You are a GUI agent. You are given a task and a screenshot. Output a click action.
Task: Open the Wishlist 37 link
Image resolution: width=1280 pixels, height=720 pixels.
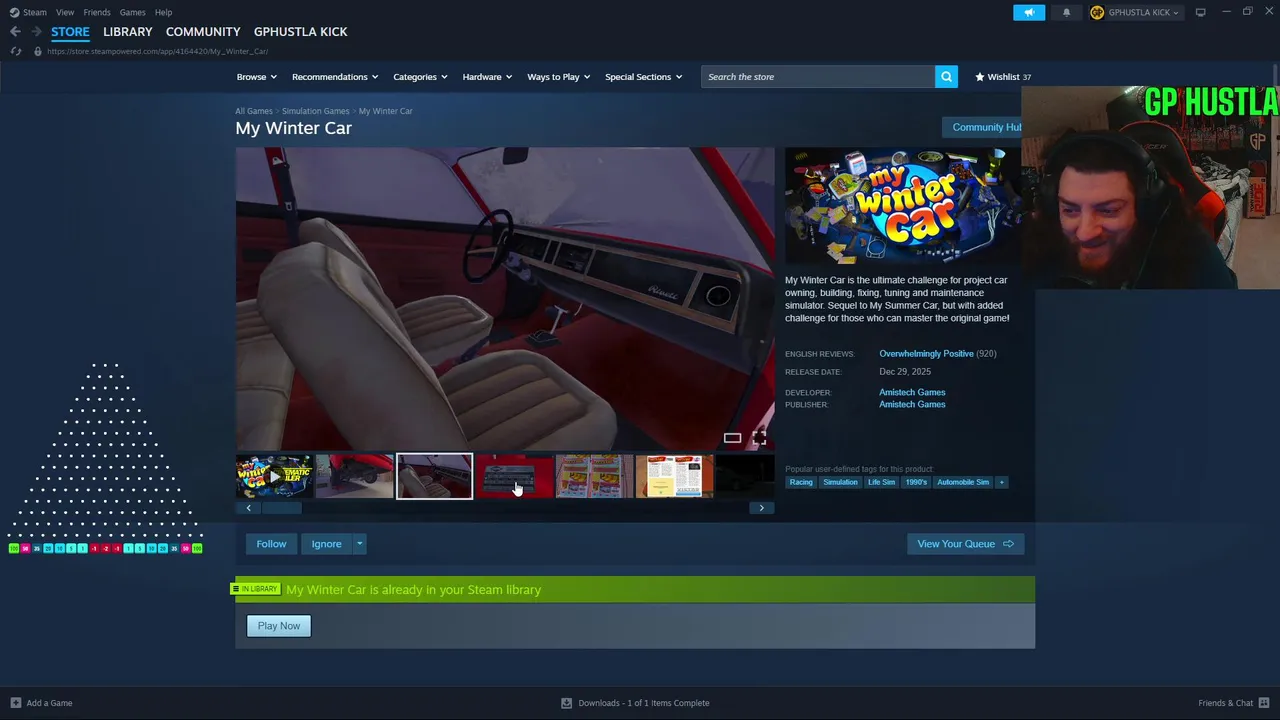click(x=1003, y=77)
